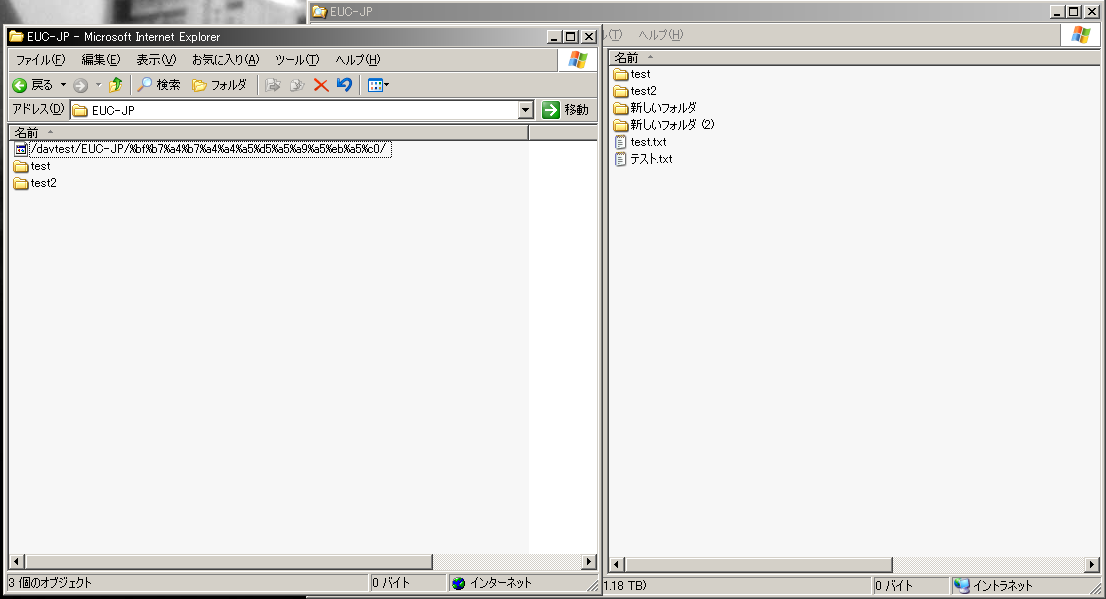Click 0 バイト in right window status bar

point(894,586)
